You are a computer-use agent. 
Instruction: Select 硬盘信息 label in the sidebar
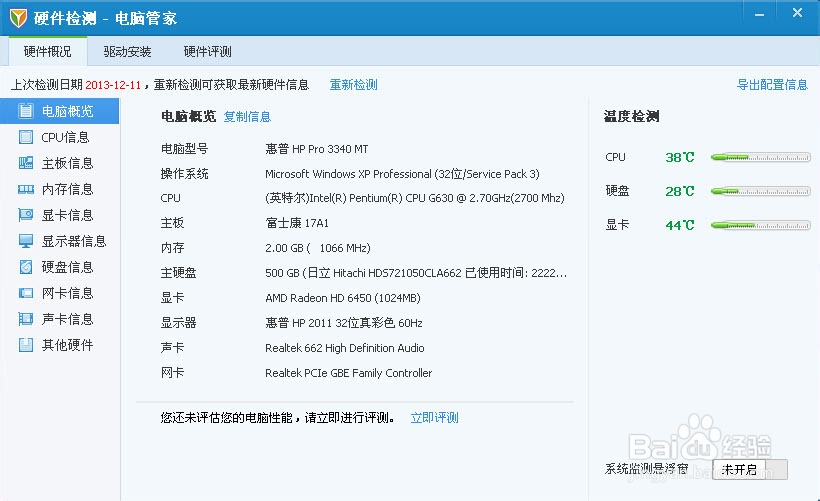pyautogui.click(x=67, y=267)
